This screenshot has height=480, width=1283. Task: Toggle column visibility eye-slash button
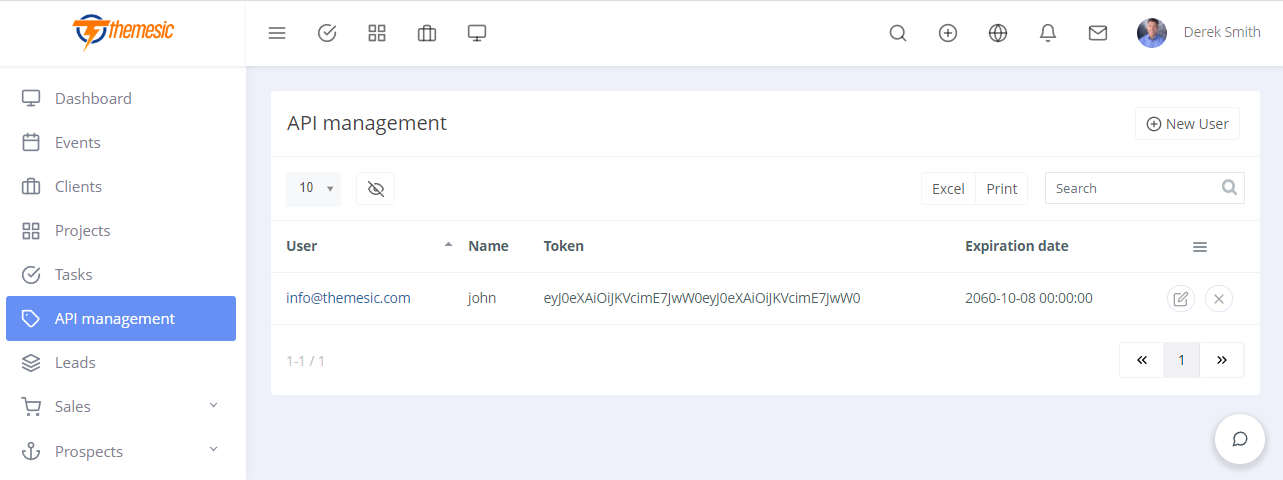(x=376, y=188)
